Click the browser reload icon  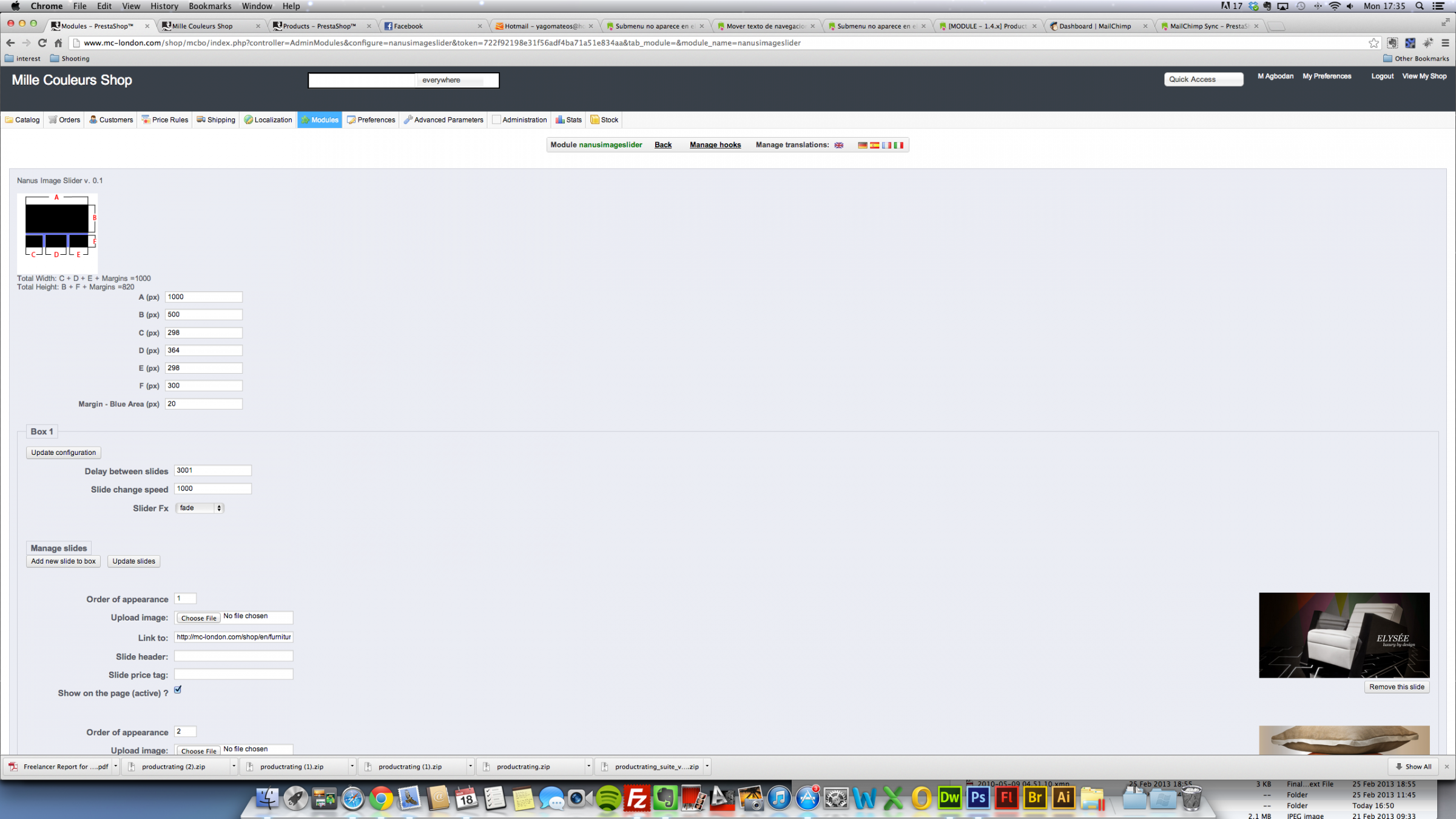click(x=42, y=42)
